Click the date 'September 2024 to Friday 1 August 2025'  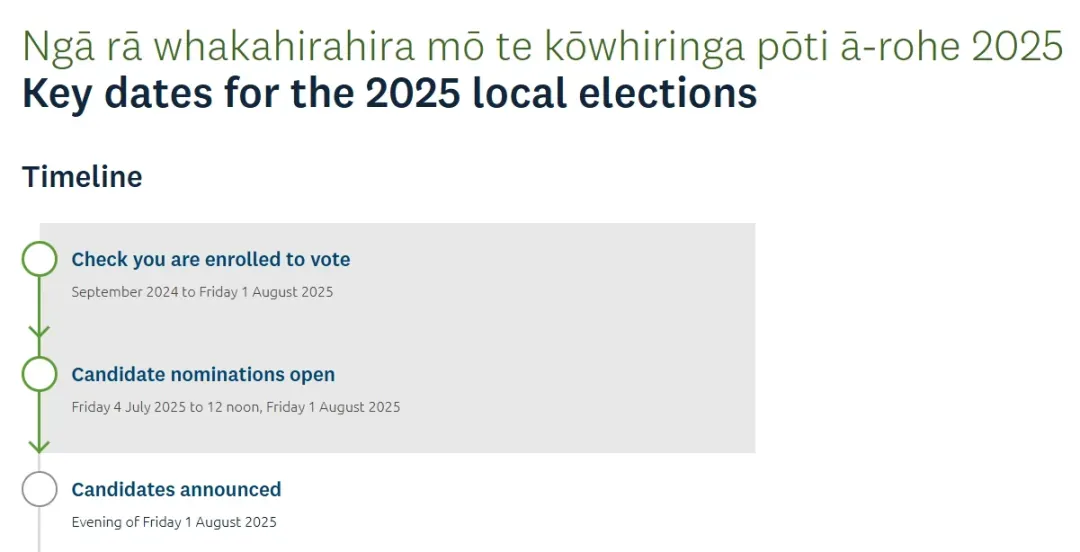[x=202, y=292]
